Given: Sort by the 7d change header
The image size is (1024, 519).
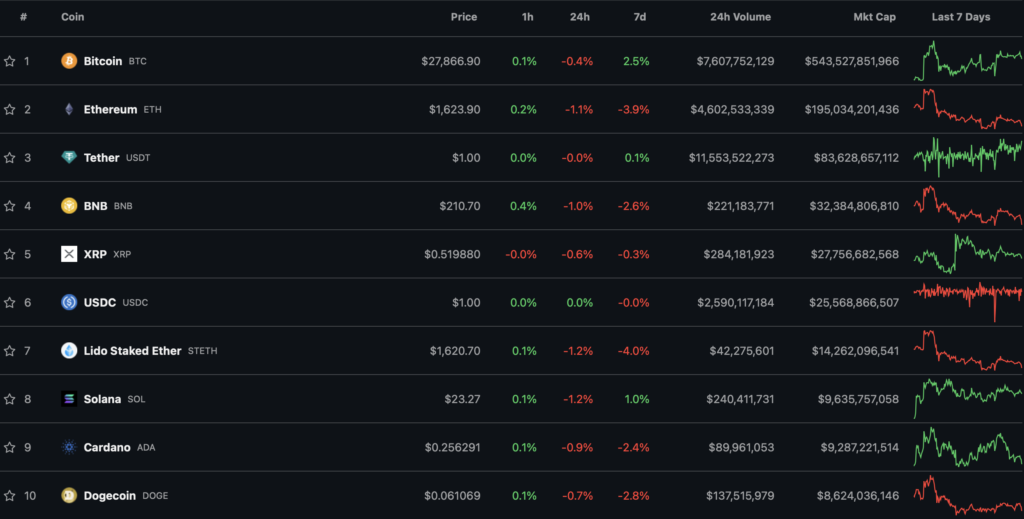Looking at the screenshot, I should [x=640, y=17].
